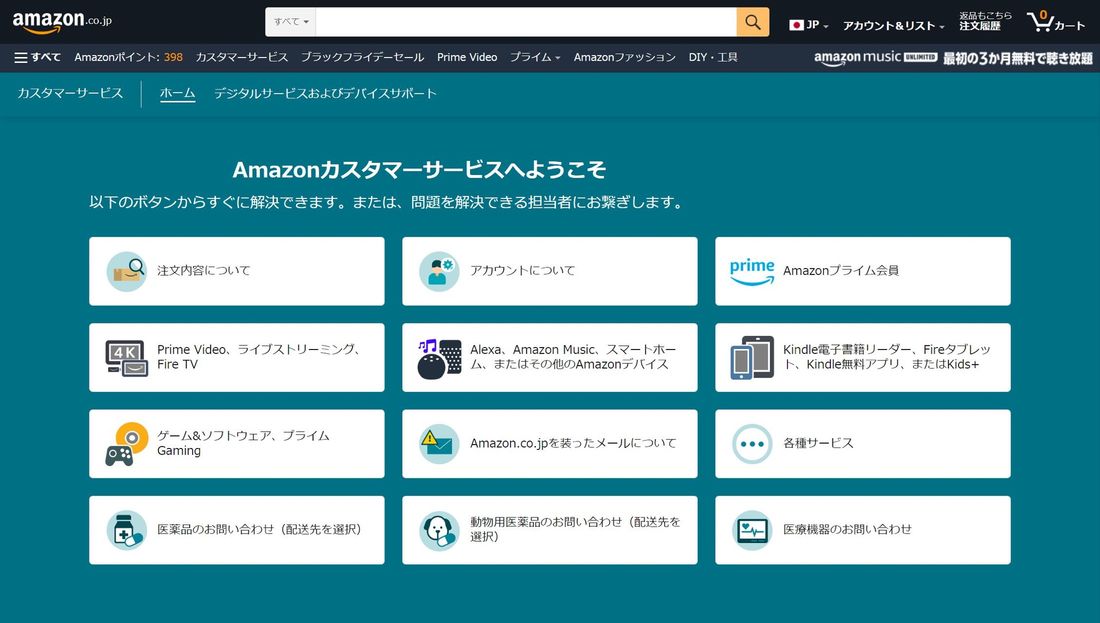
Task: Open ブラックフライデーセール link
Action: pyautogui.click(x=362, y=58)
